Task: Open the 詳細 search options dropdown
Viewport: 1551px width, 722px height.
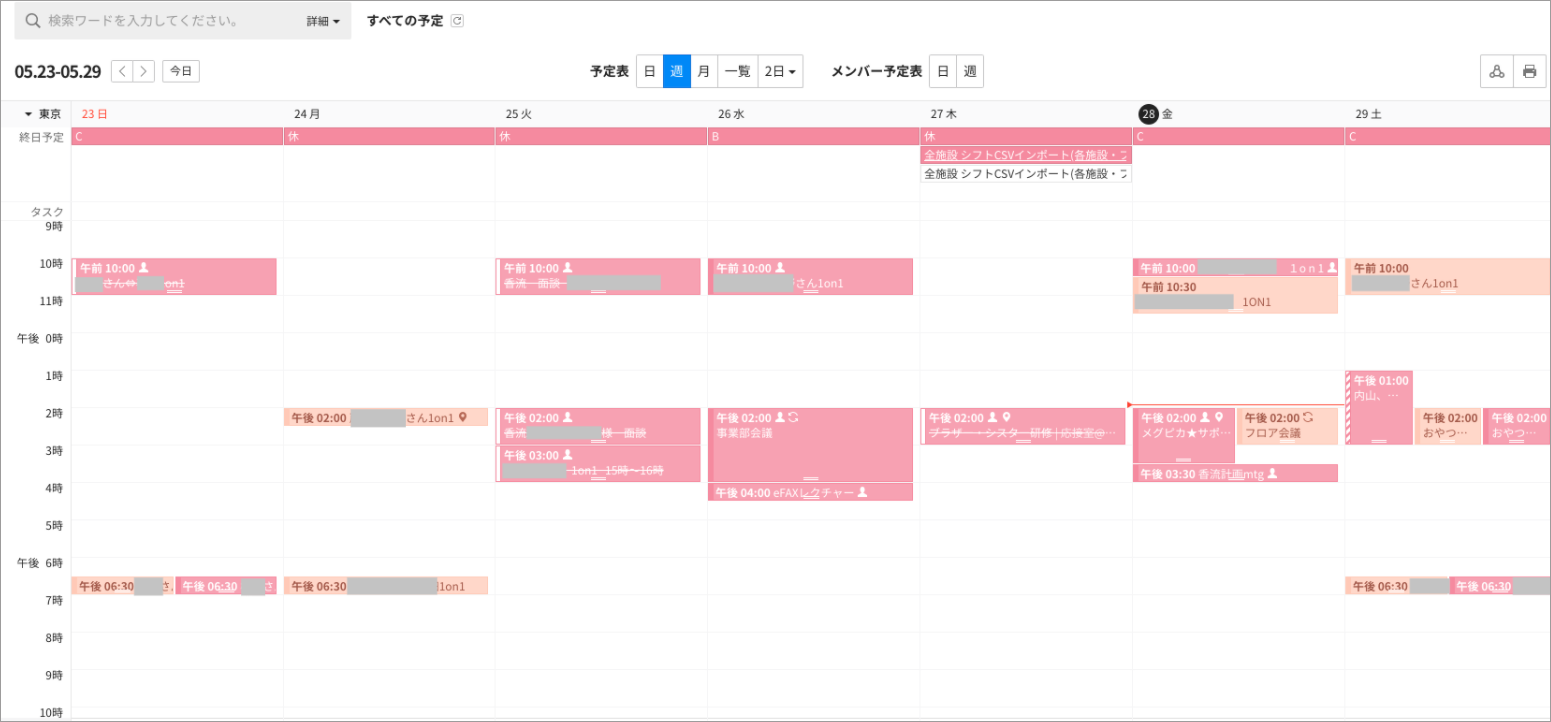Action: point(323,21)
